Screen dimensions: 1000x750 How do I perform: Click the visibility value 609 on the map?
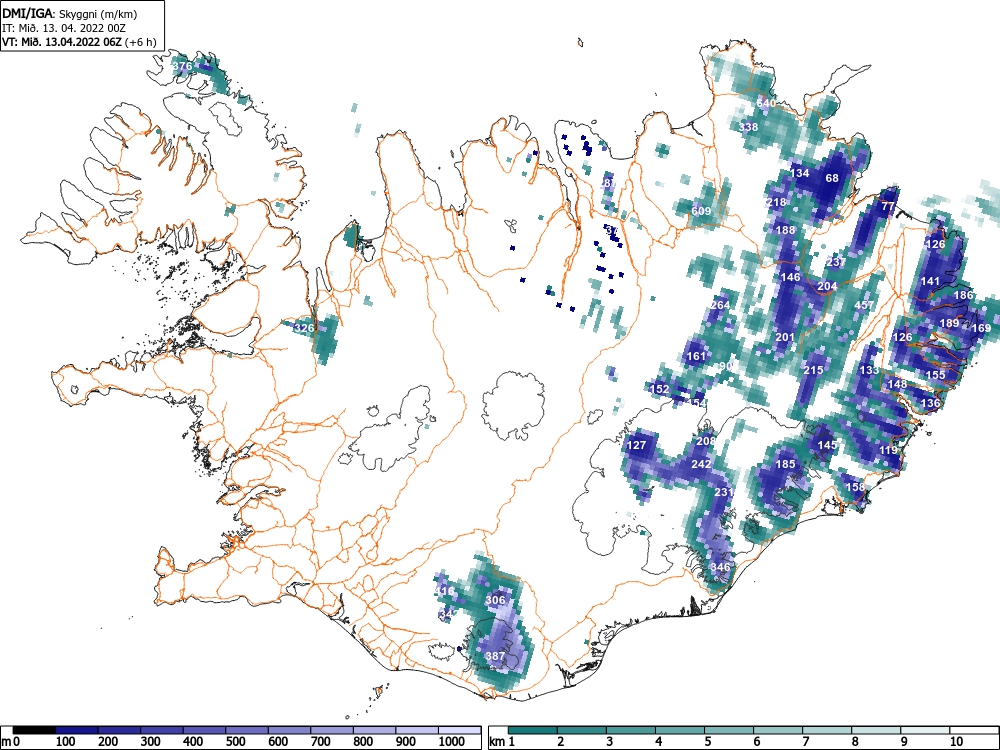tap(701, 211)
